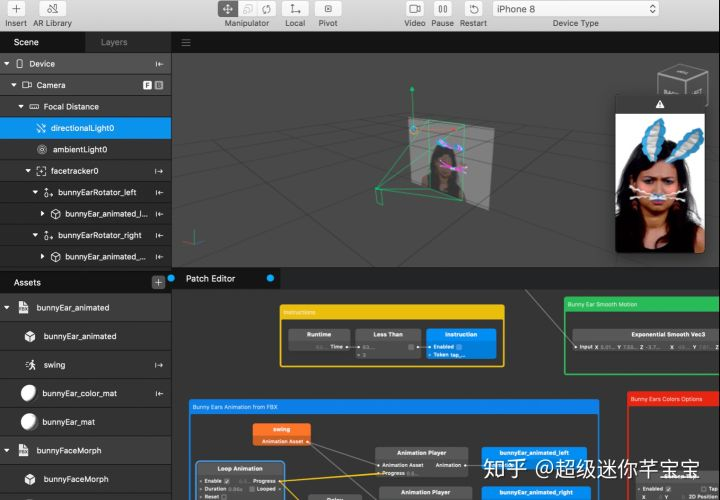Viewport: 720px width, 500px height.
Task: Toggle Enable checkbox in Loop Animation patch
Action: [x=227, y=481]
